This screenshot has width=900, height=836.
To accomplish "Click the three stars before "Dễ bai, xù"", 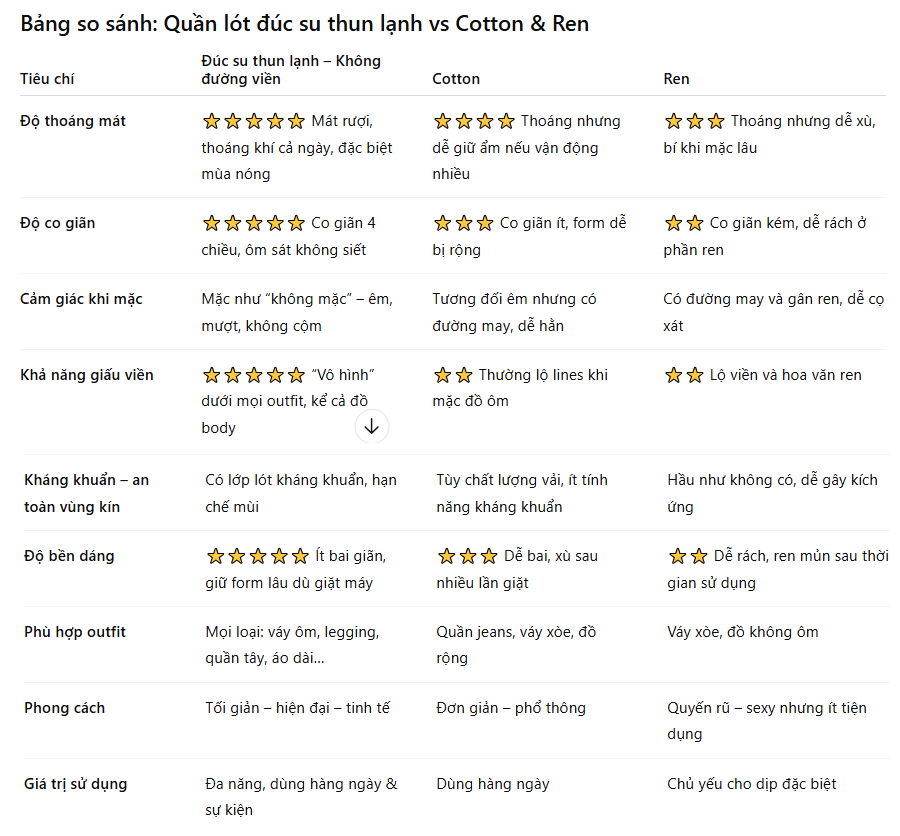I will (x=468, y=556).
